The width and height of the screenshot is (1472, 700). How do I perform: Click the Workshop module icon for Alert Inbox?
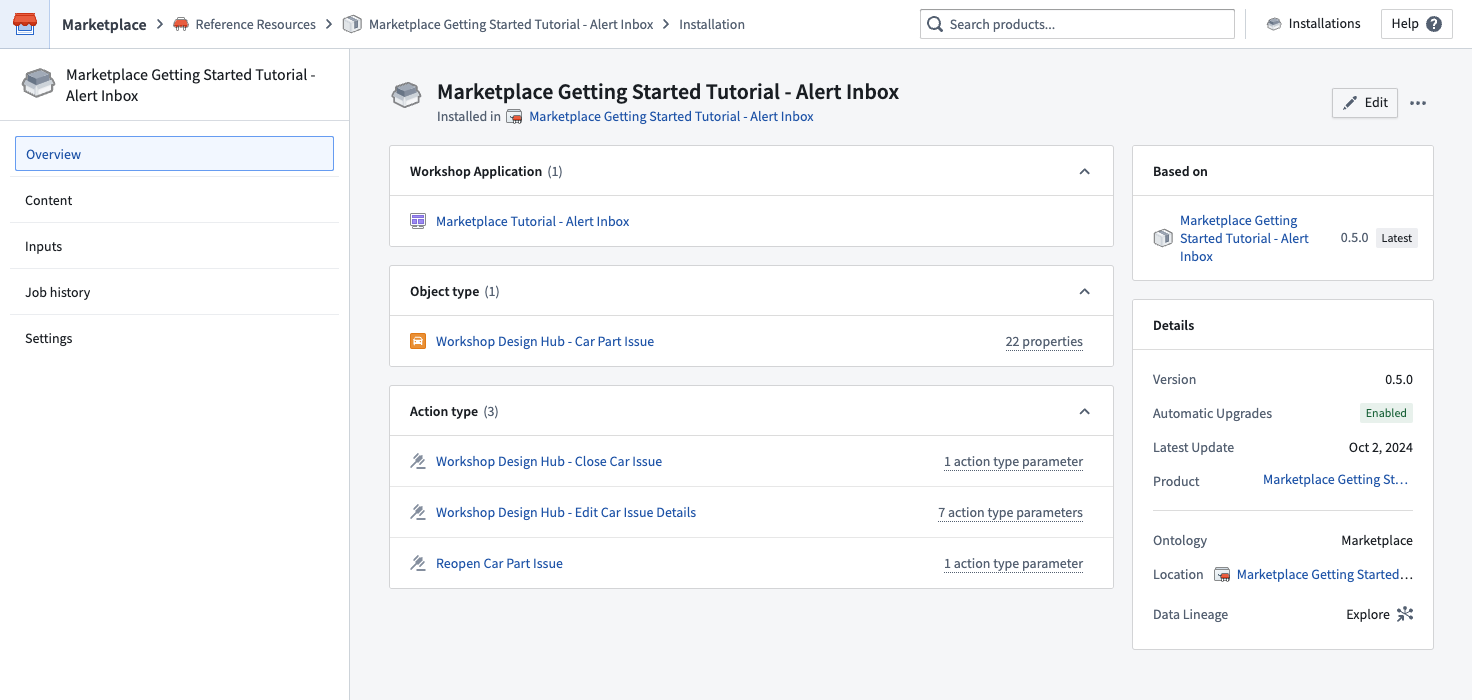click(x=418, y=221)
